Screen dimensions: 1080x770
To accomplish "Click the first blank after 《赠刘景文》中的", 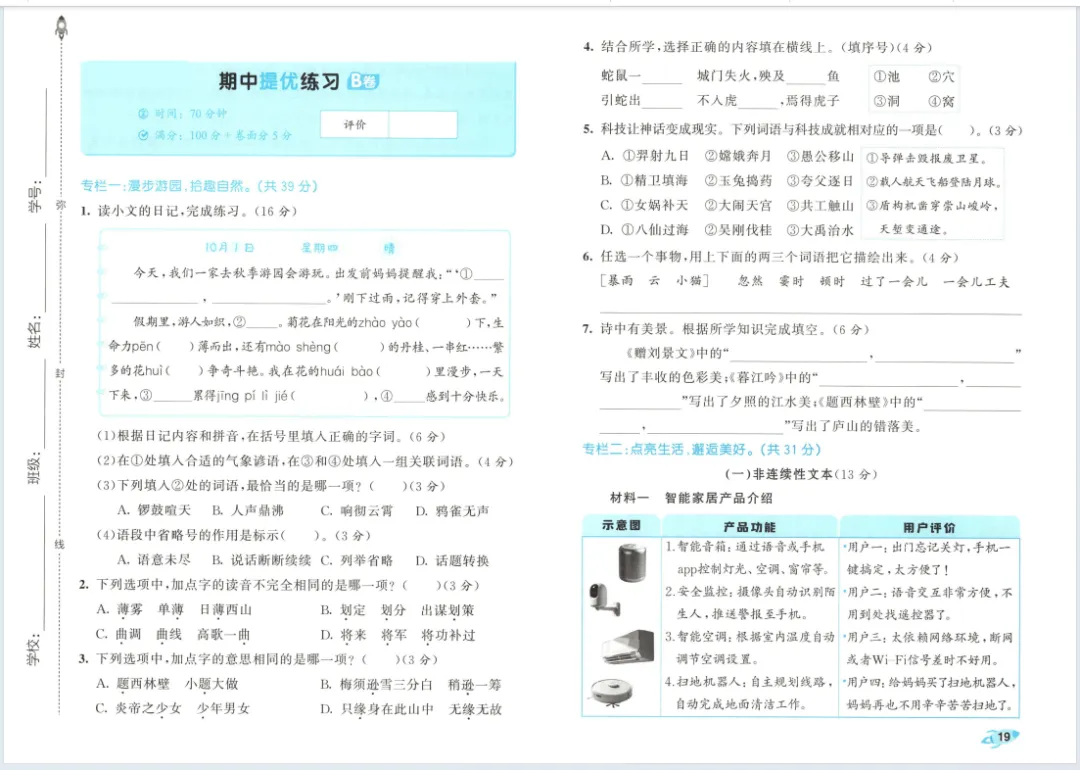I will [x=799, y=353].
